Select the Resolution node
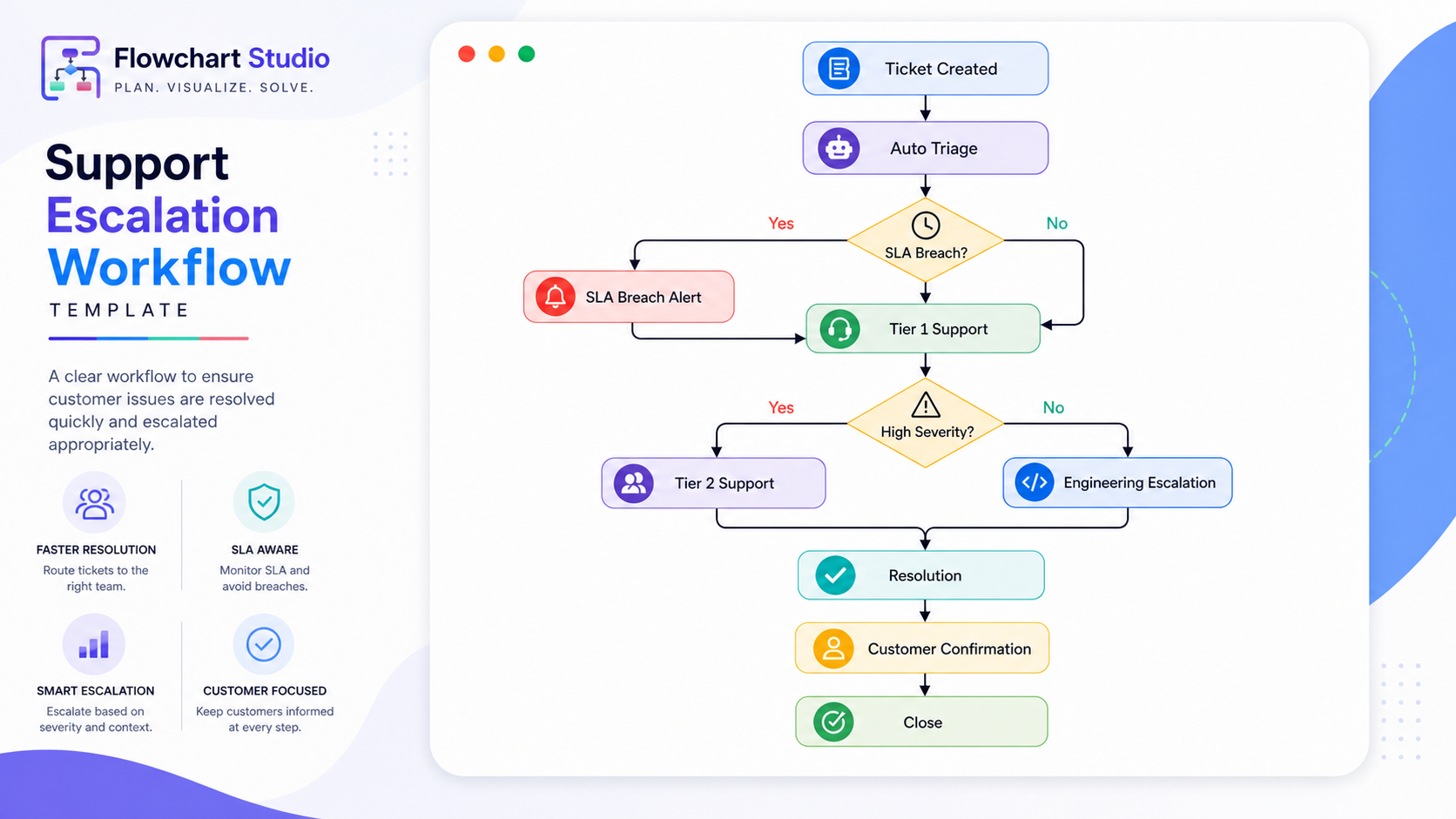 click(x=921, y=575)
